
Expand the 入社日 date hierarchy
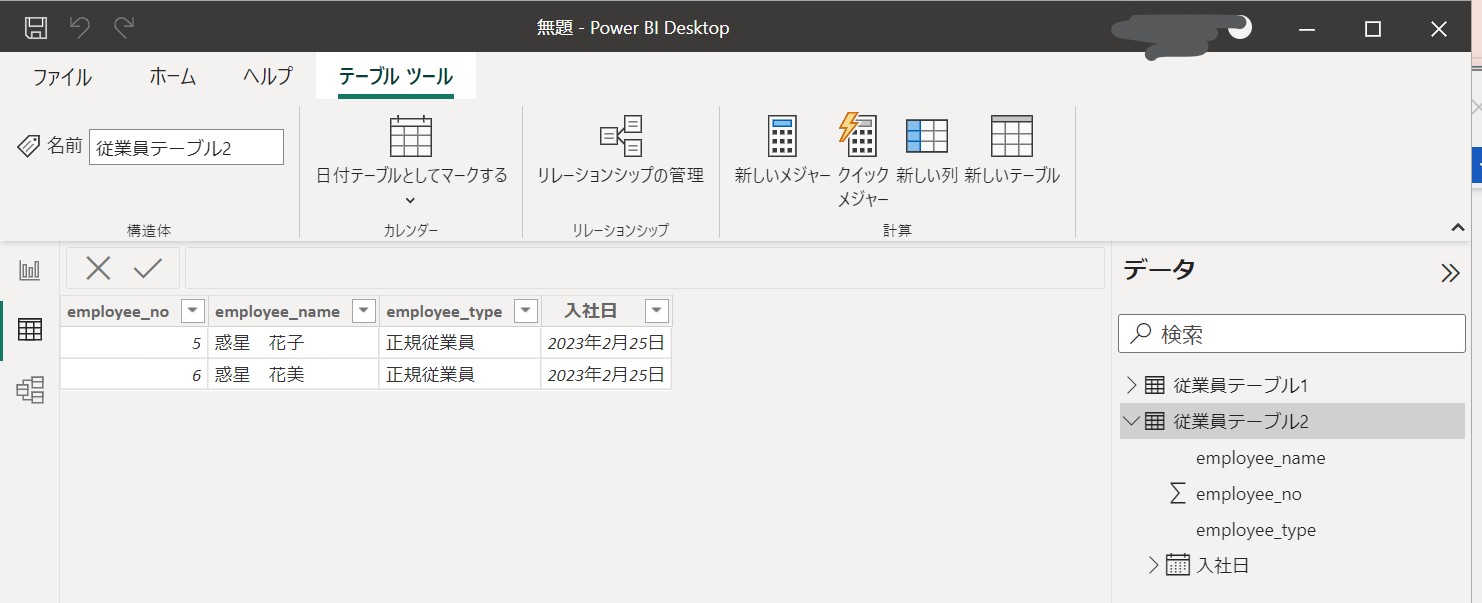tap(1154, 565)
